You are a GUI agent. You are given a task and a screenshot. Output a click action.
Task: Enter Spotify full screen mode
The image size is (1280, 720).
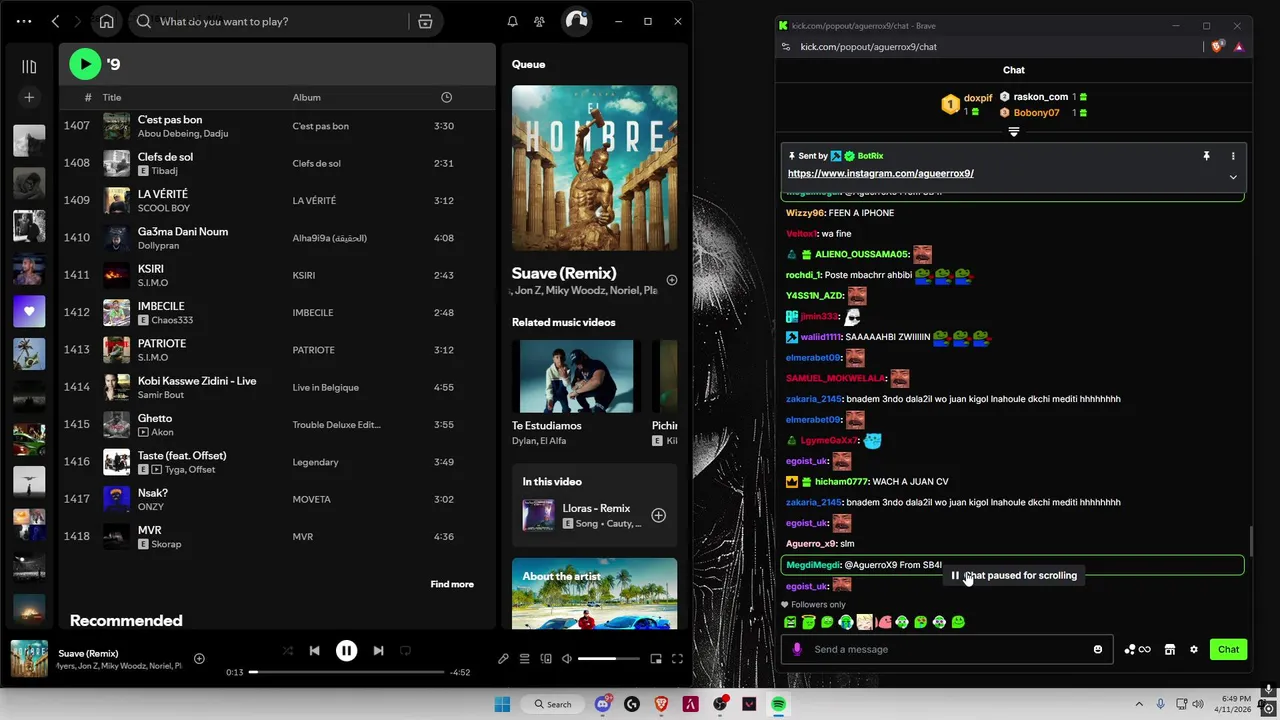tap(677, 659)
